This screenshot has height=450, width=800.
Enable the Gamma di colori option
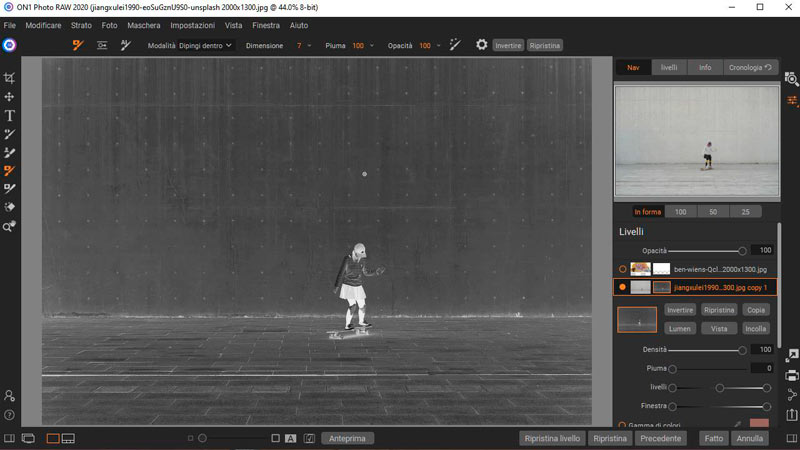pyautogui.click(x=622, y=425)
